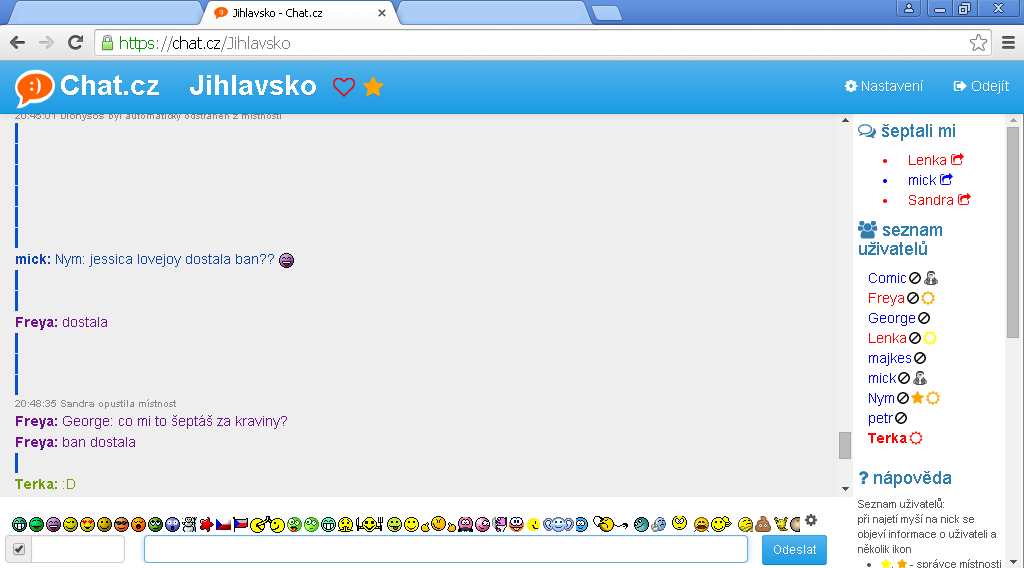Toggle ignore icon beside majkes

(x=920, y=358)
